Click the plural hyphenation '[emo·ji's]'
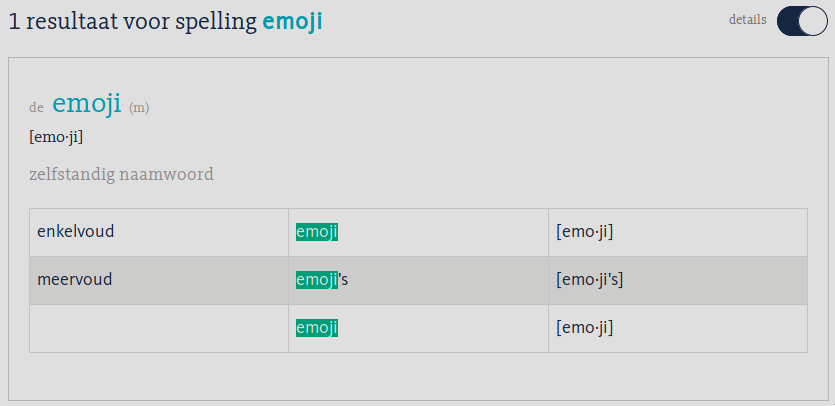The image size is (835, 406). (590, 280)
